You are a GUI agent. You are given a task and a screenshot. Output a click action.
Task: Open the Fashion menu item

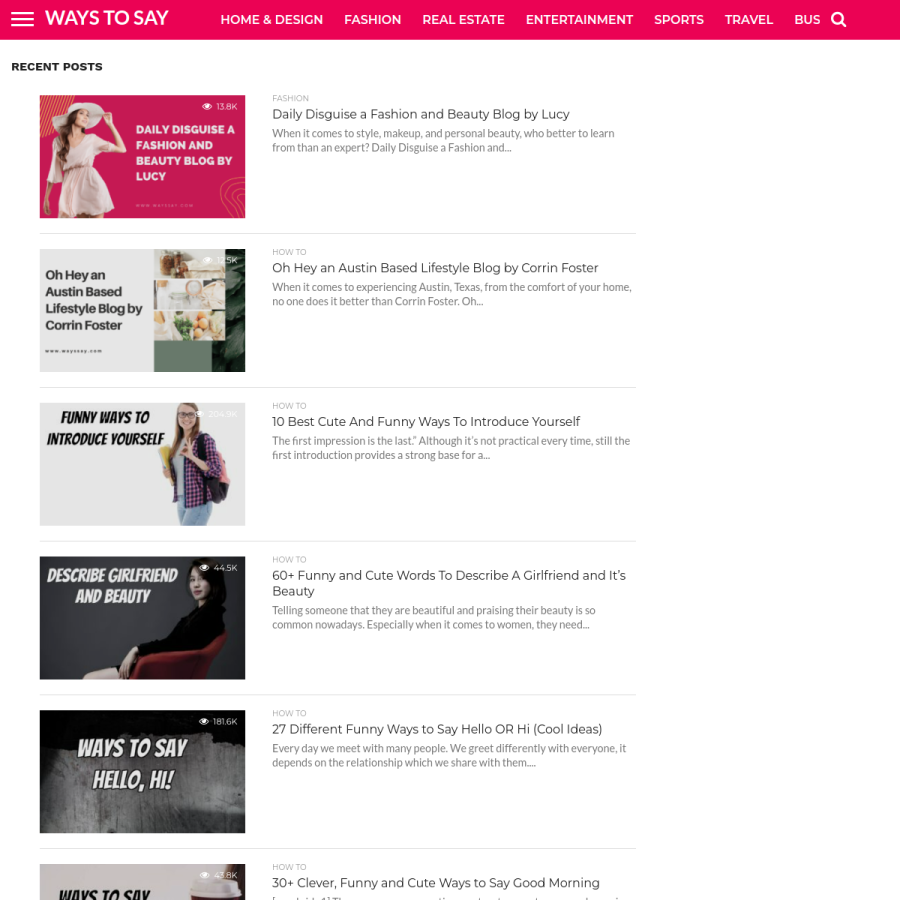pos(373,20)
